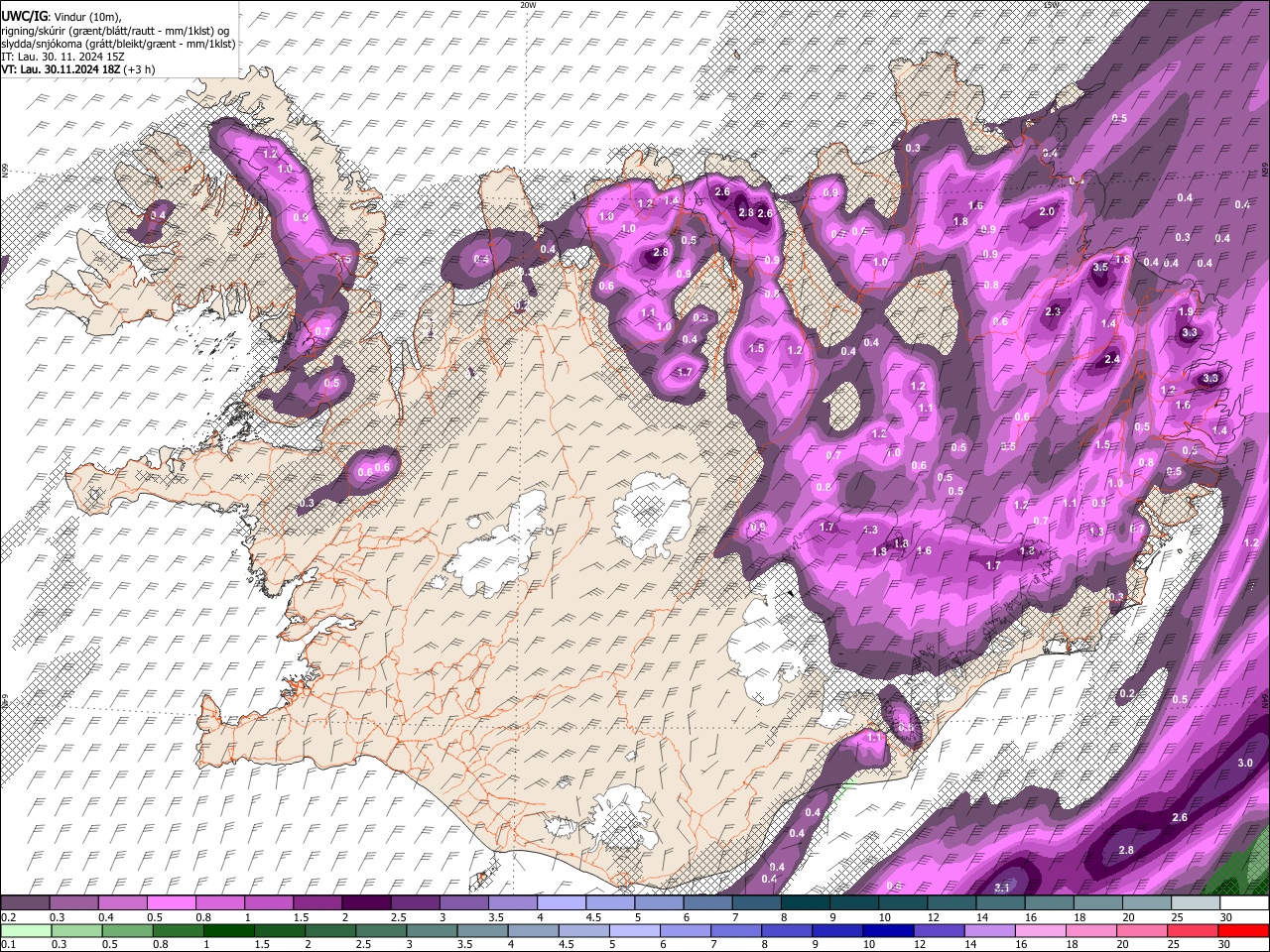
Task: Click the '3.0' value over the southeast sea
Action: [x=1246, y=763]
